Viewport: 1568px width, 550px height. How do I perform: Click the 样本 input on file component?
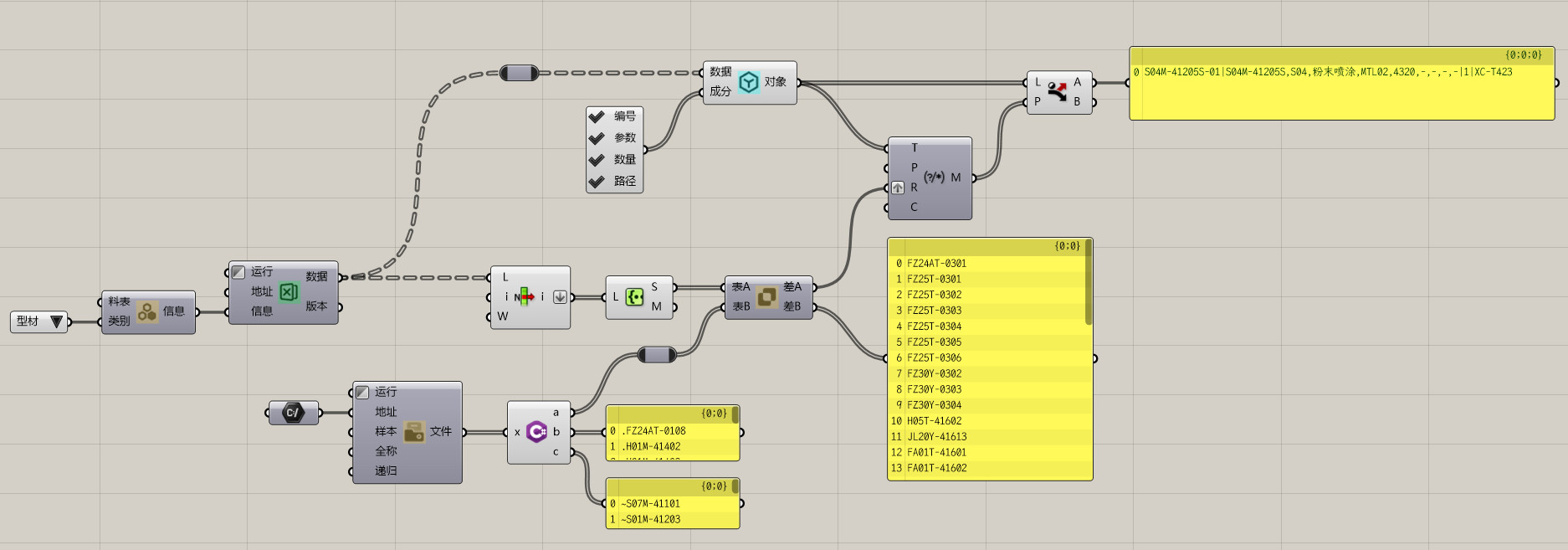pyautogui.click(x=386, y=432)
